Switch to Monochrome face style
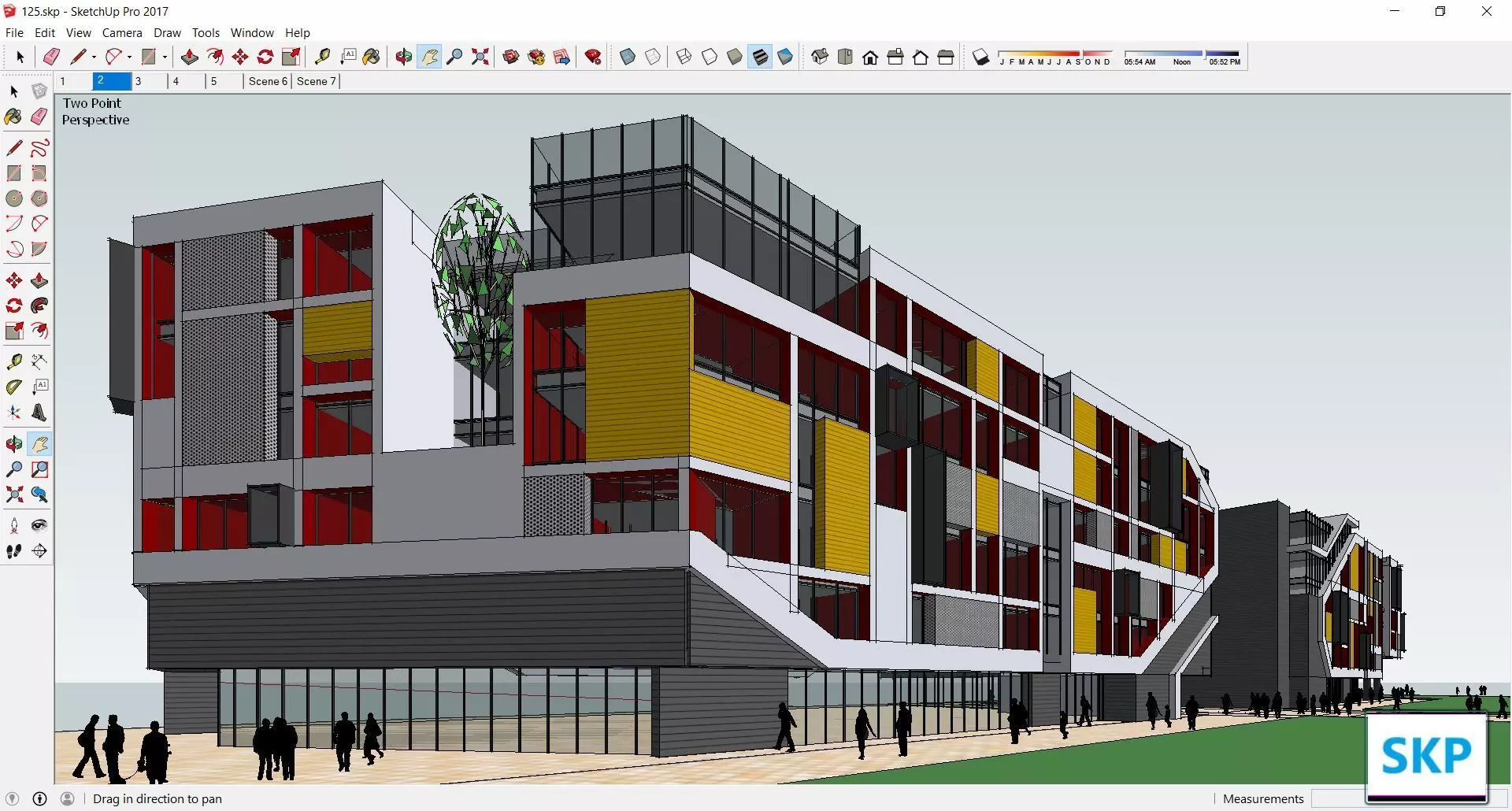 784,57
